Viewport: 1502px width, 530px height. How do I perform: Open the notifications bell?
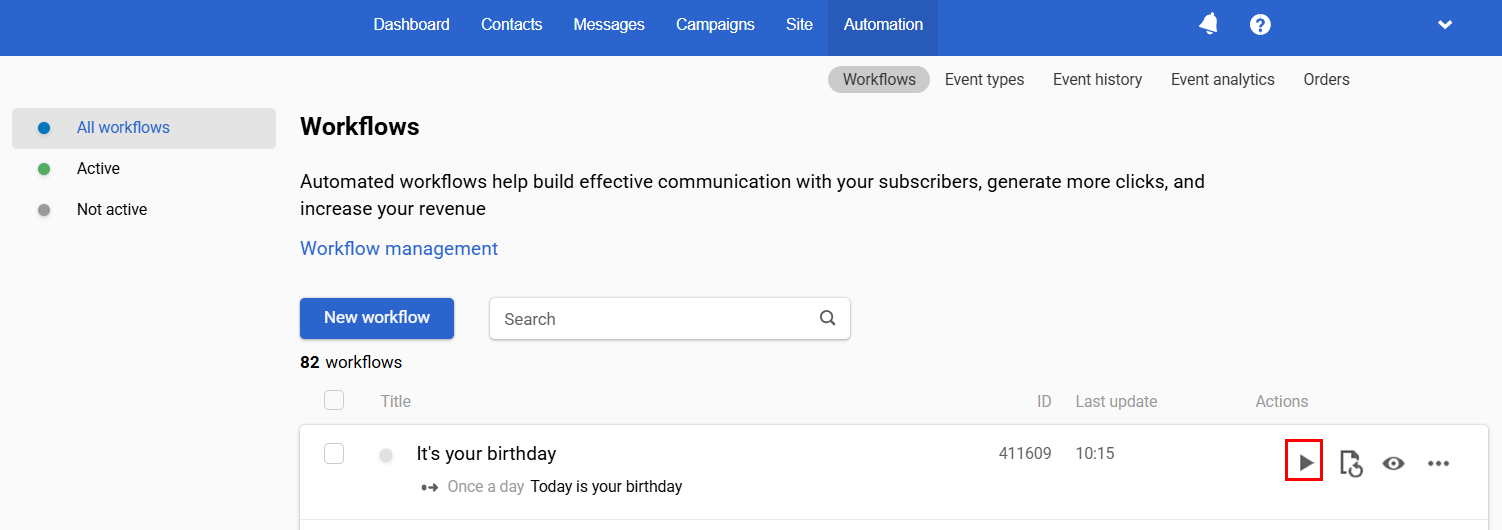1208,24
